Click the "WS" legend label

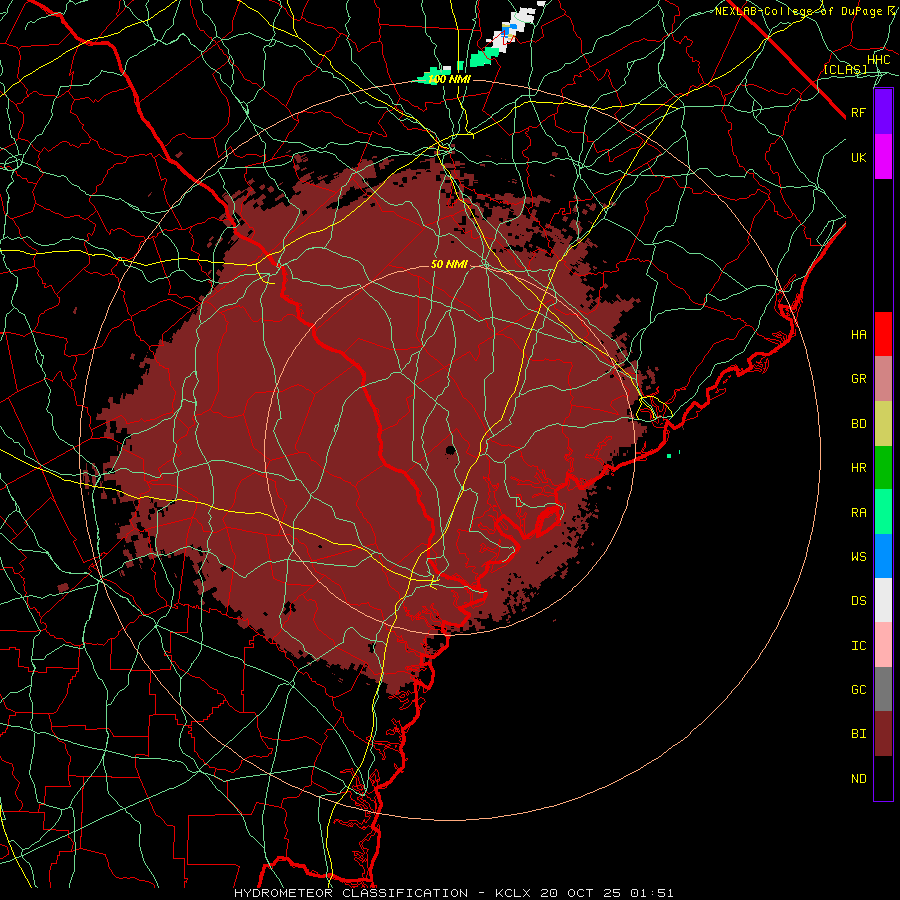tap(859, 556)
